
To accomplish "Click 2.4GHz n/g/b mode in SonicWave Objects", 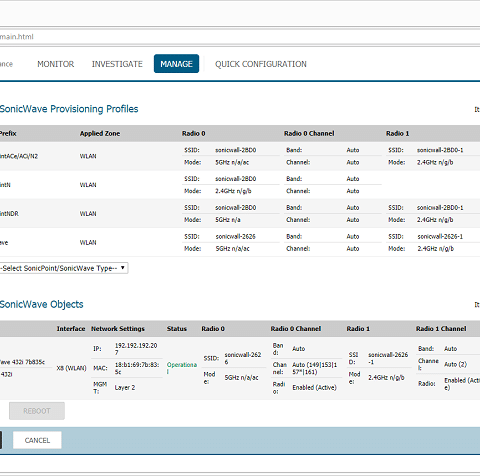I will coord(386,377).
